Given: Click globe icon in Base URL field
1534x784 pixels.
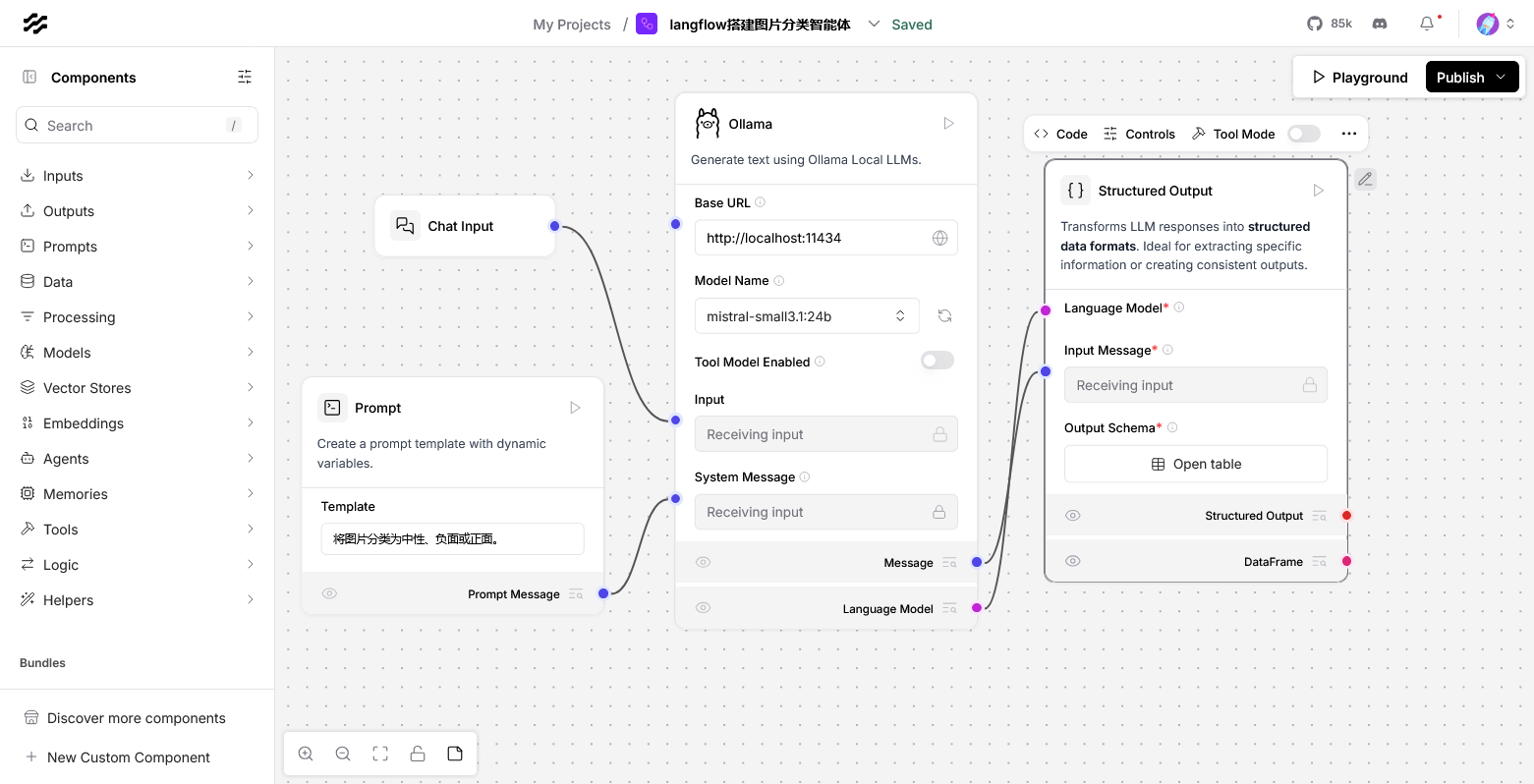Looking at the screenshot, I should [939, 238].
